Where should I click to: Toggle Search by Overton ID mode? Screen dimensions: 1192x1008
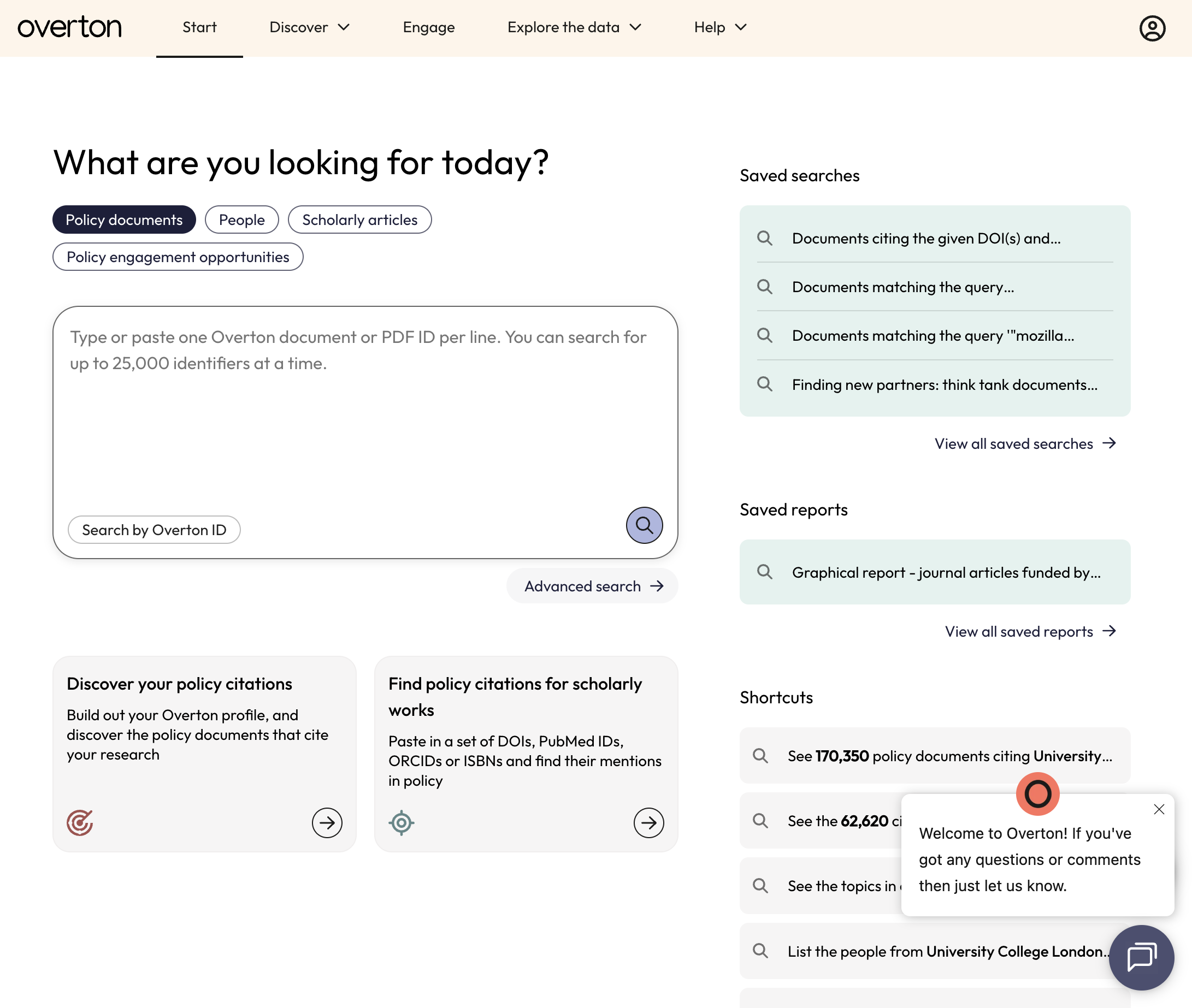click(154, 530)
